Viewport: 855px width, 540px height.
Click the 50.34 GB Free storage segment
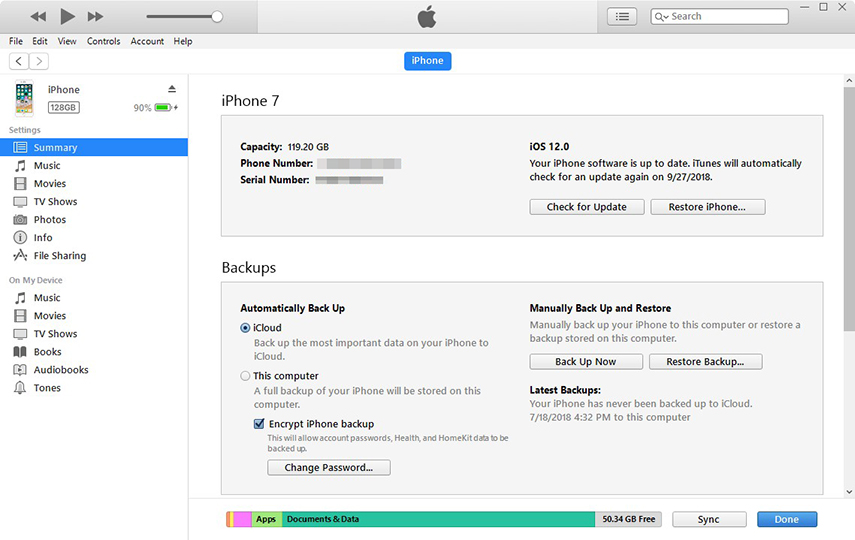[628, 519]
